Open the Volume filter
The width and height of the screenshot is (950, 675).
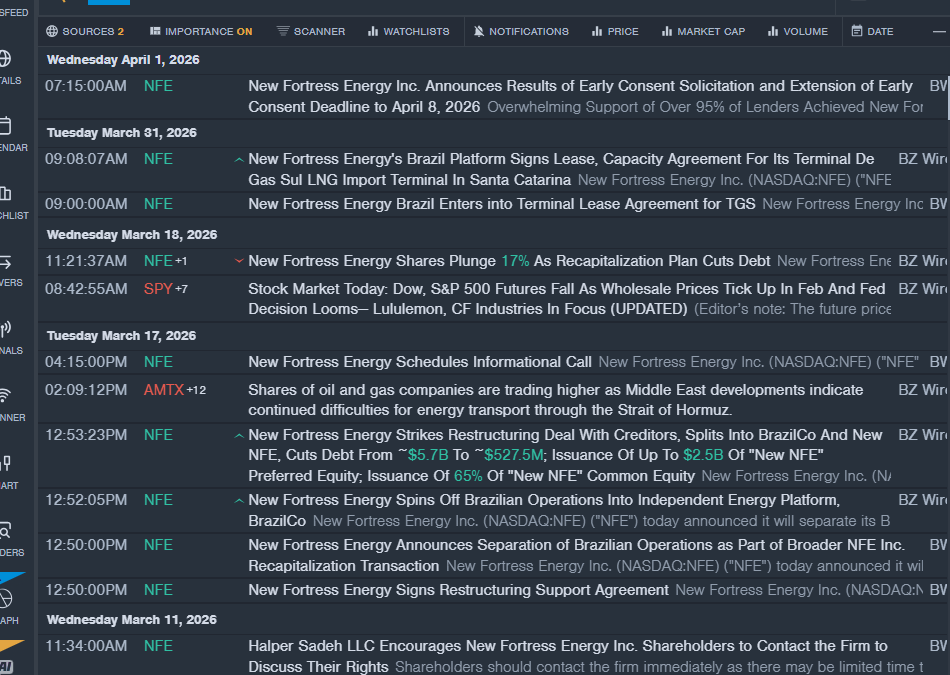(797, 32)
